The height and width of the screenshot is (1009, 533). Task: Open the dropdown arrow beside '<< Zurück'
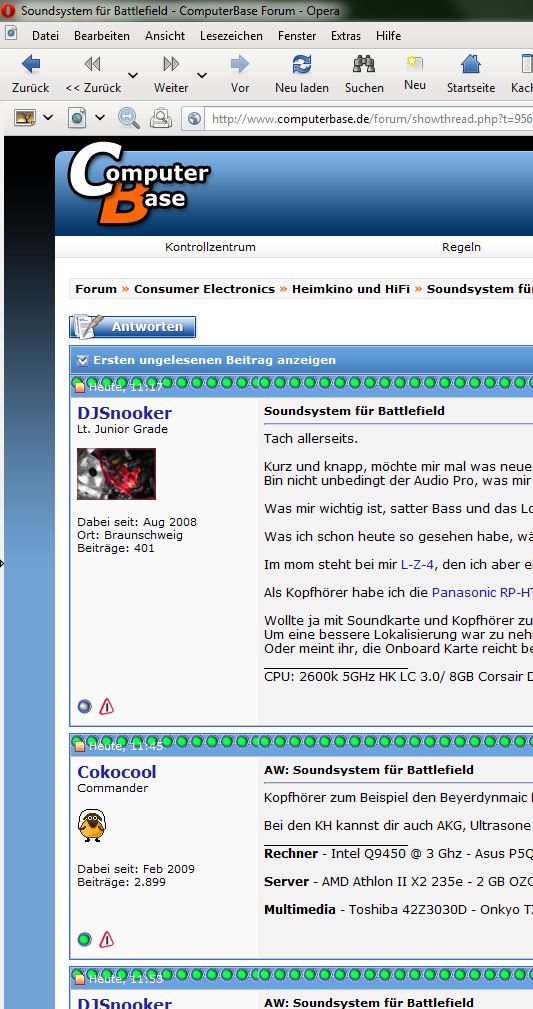[x=133, y=75]
